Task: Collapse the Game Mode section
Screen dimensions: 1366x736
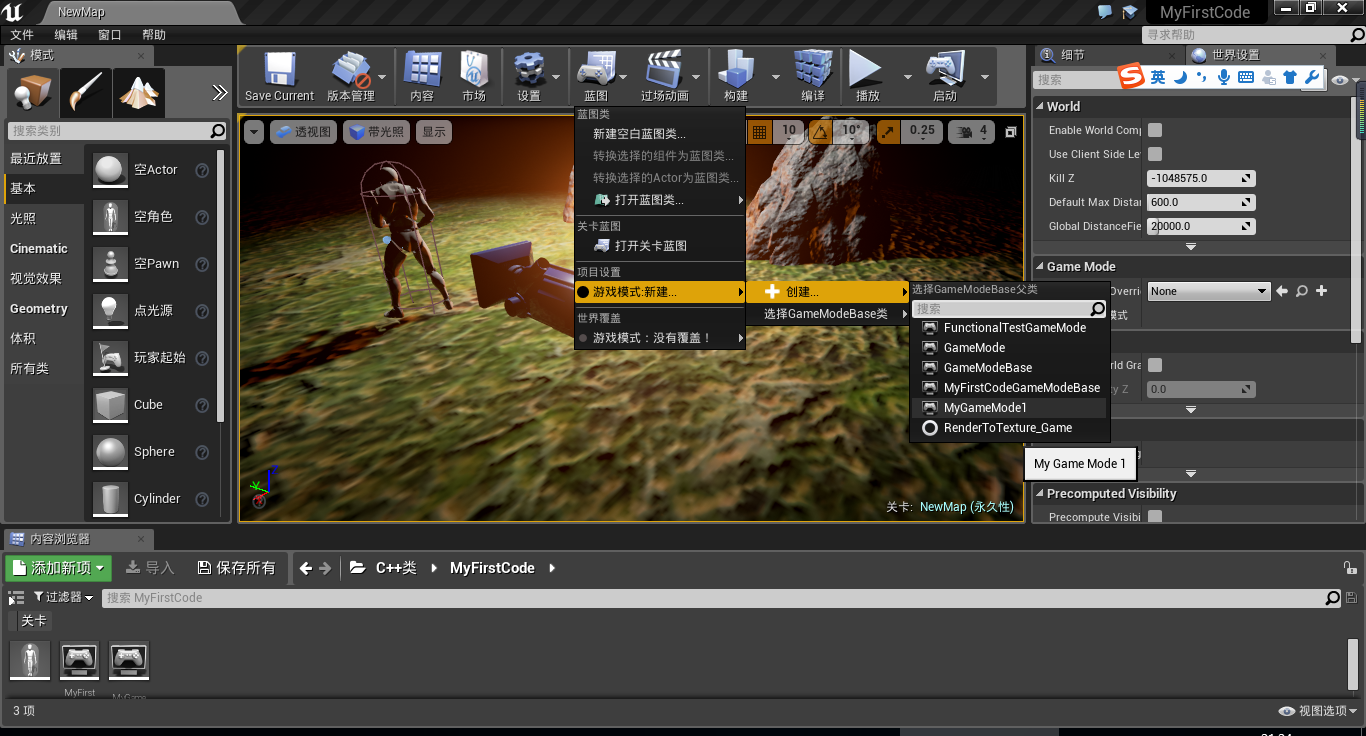Action: (1039, 266)
